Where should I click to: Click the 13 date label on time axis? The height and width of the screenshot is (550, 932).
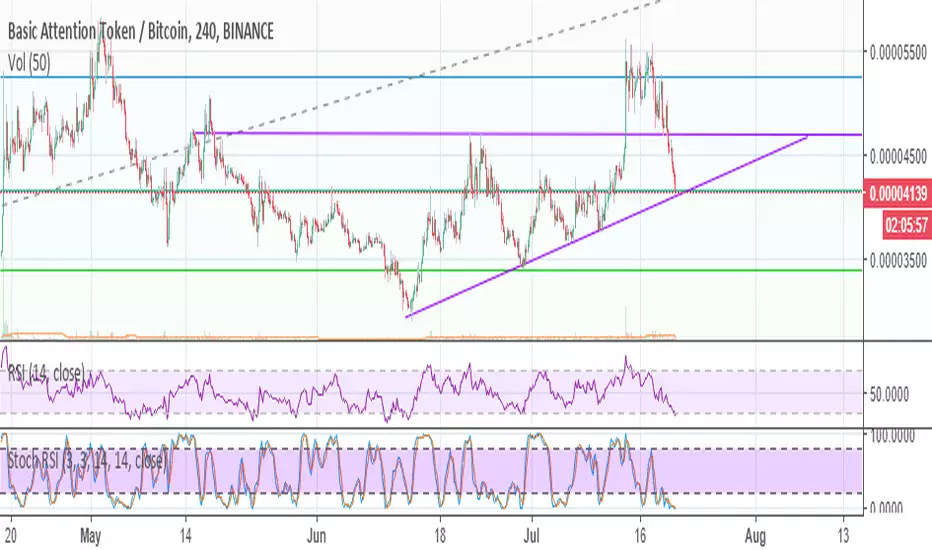pyautogui.click(x=844, y=536)
